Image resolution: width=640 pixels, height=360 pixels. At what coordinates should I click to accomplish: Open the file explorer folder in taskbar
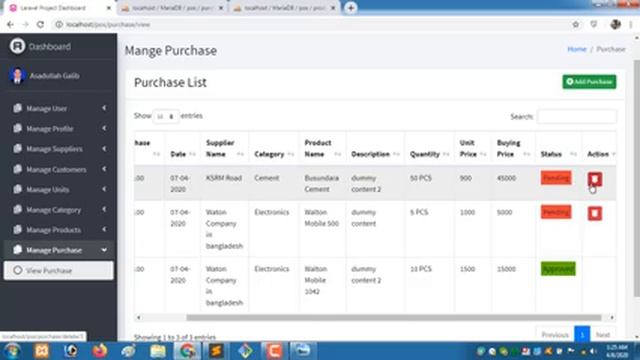158,351
